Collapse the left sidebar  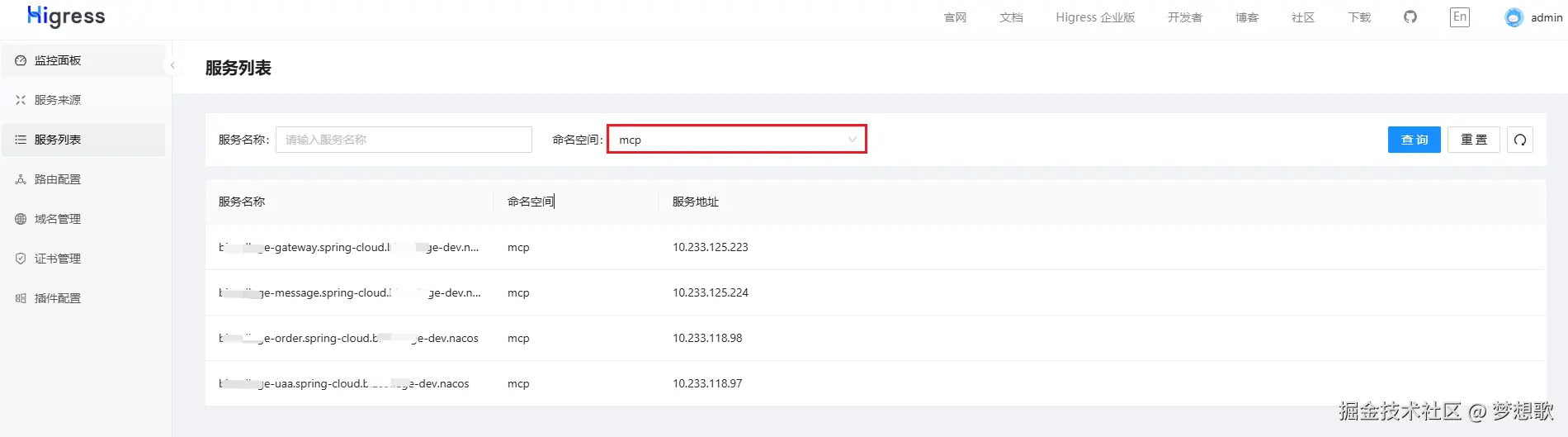[172, 65]
